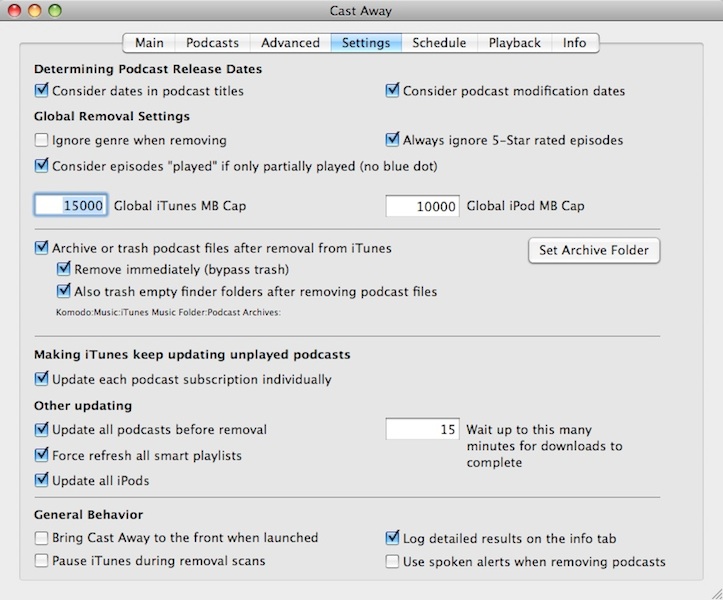The width and height of the screenshot is (723, 600).
Task: Enable Pause iTunes during removal scans
Action: click(42, 561)
